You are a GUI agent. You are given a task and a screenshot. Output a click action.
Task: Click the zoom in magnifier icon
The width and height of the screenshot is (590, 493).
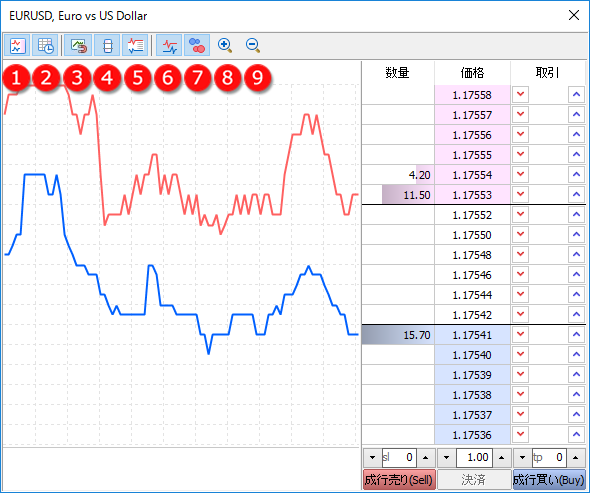click(225, 46)
